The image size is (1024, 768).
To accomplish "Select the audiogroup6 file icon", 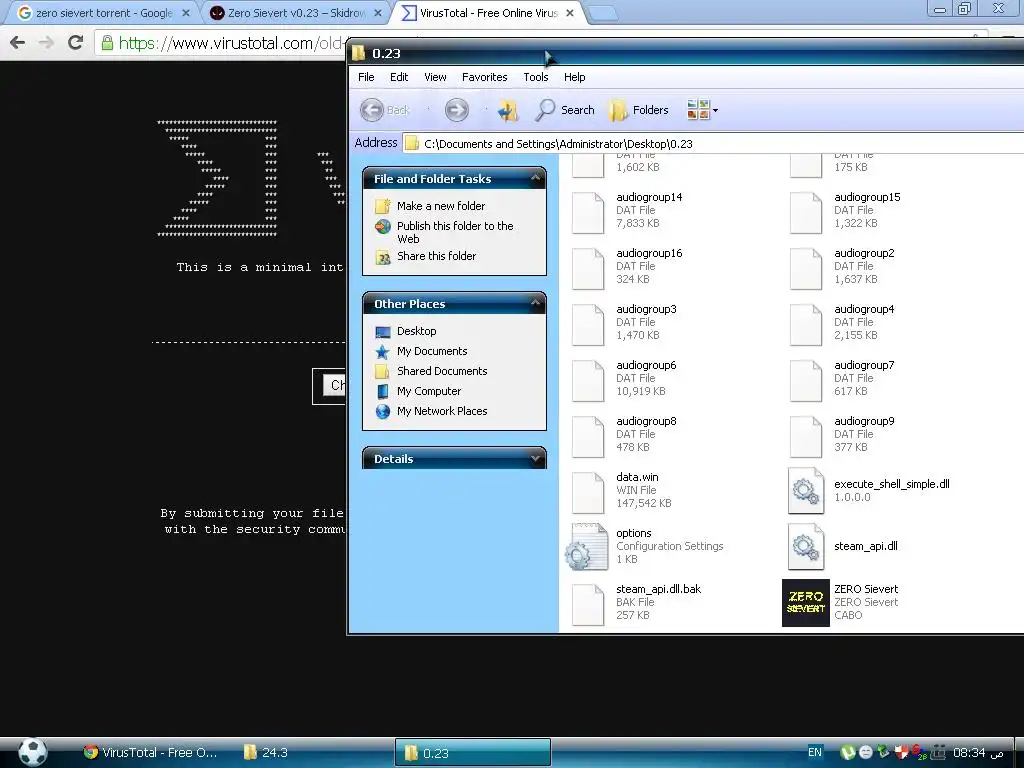I will pyautogui.click(x=588, y=381).
